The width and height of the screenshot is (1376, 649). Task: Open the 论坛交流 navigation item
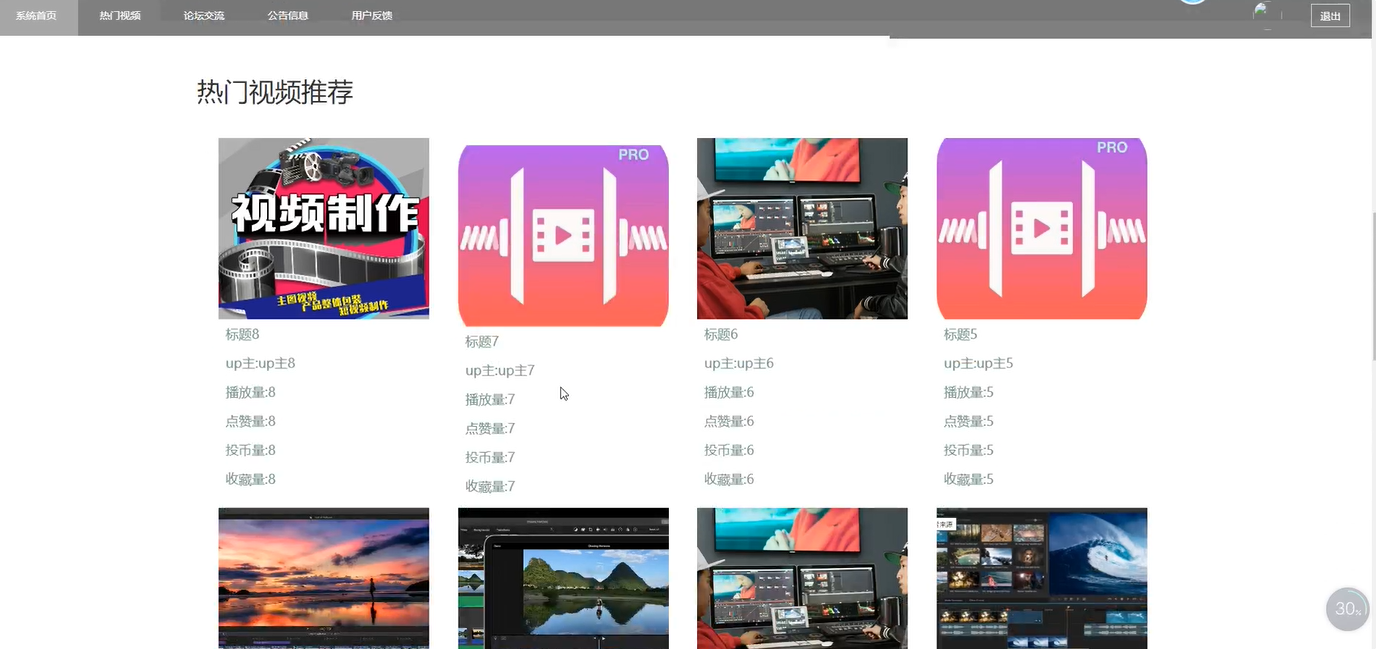coord(204,16)
